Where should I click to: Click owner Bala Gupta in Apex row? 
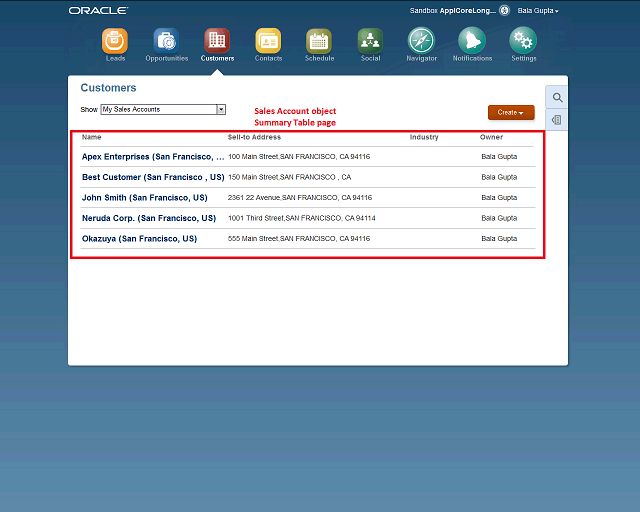pyautogui.click(x=499, y=157)
